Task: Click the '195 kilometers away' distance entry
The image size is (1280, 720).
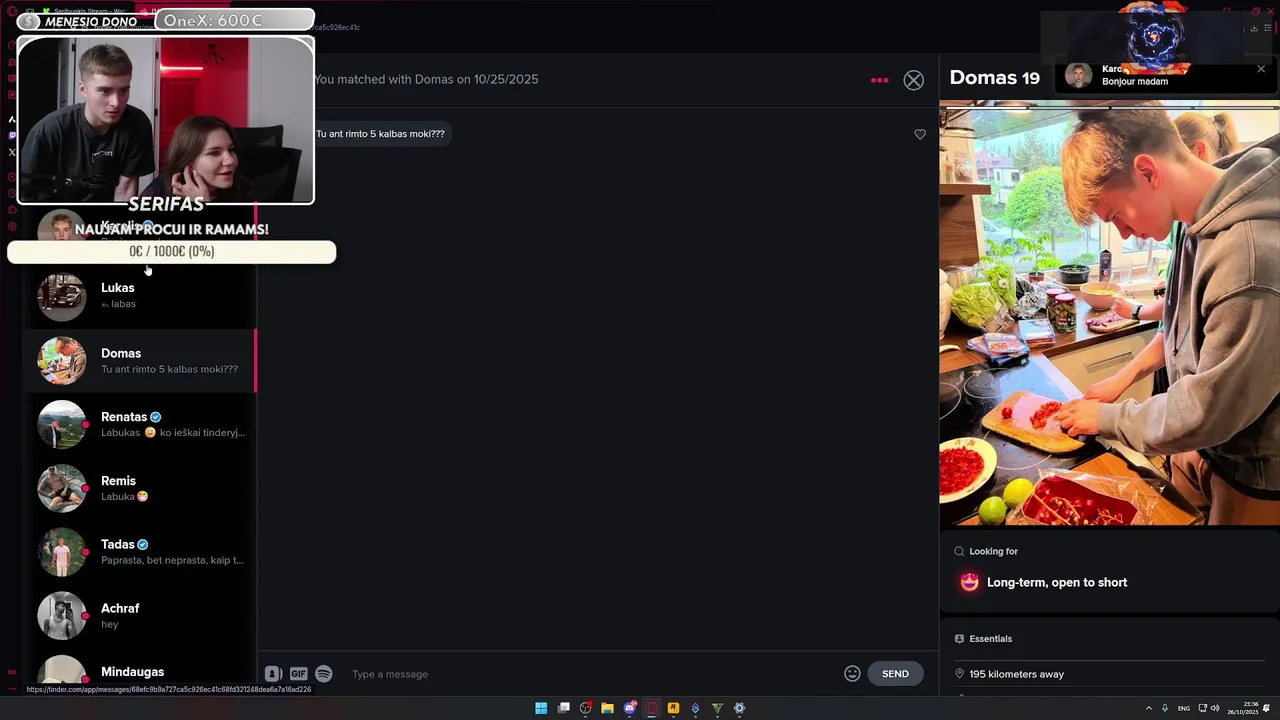Action: coord(1016,674)
